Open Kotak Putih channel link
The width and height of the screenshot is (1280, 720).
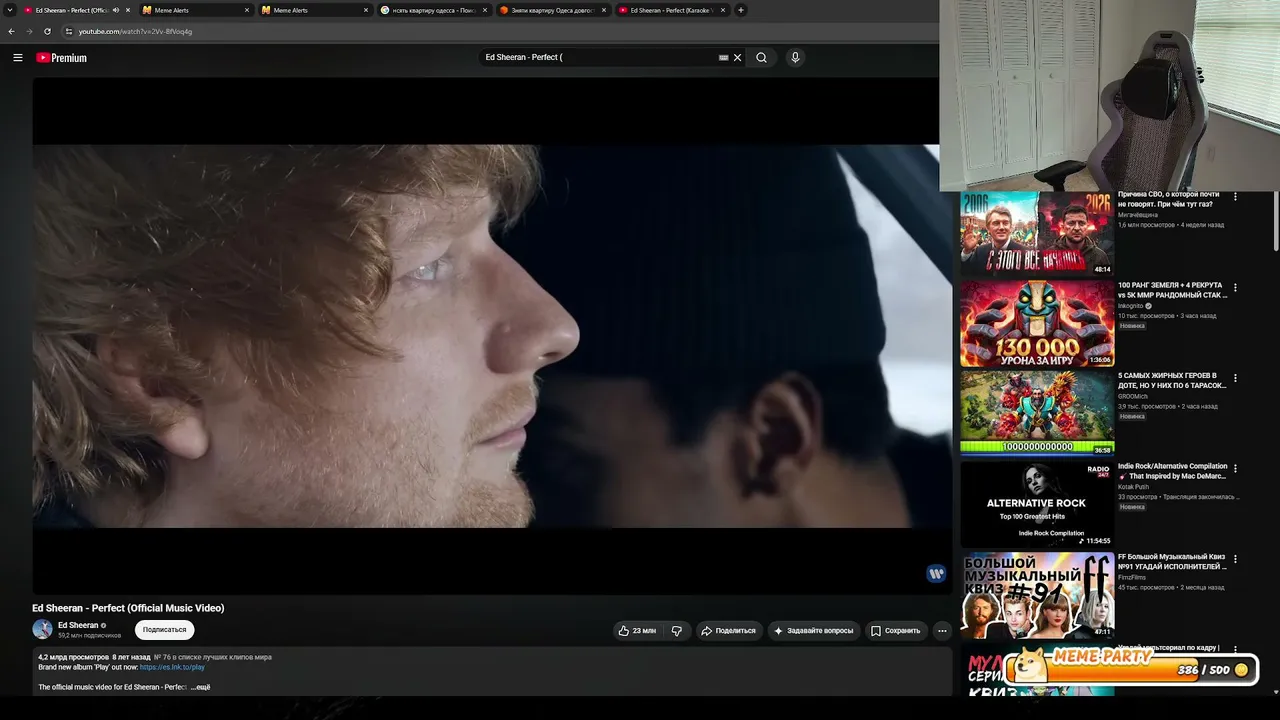click(x=1133, y=487)
